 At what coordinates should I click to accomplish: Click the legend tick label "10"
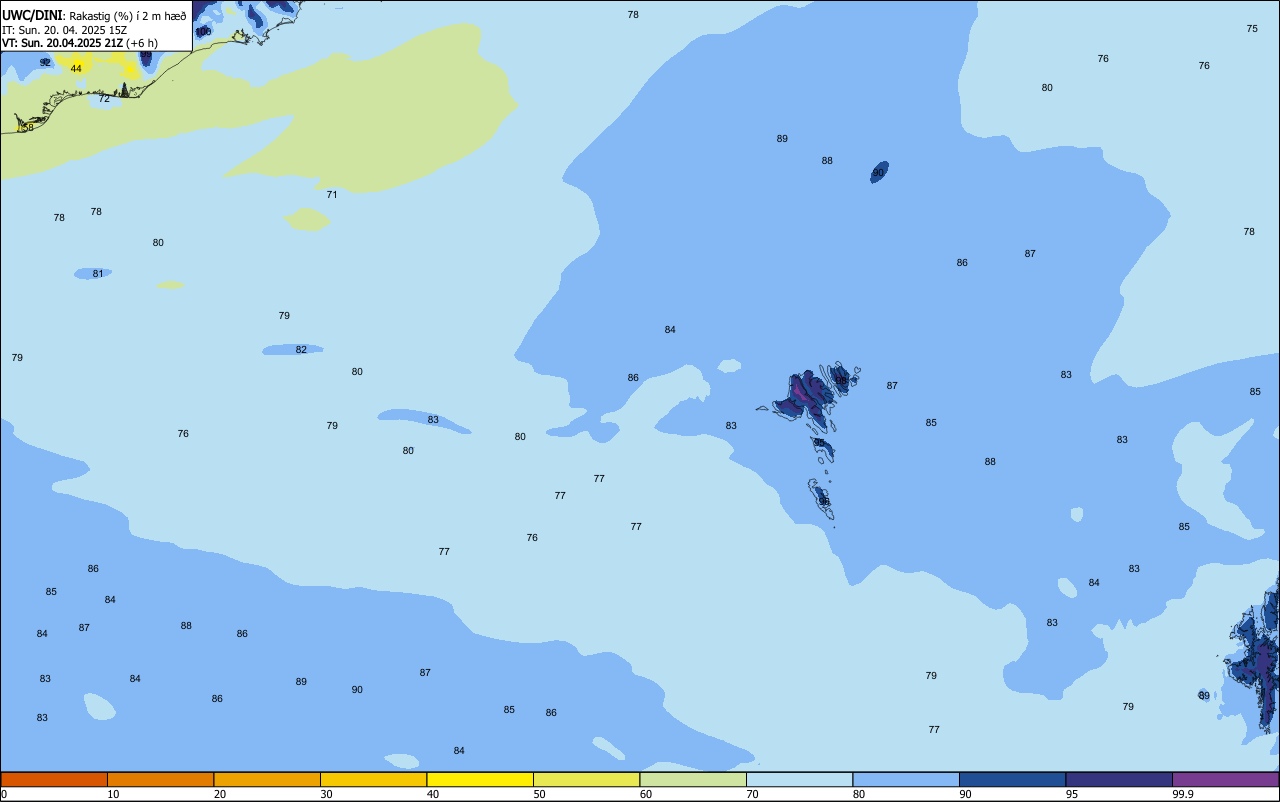113,794
